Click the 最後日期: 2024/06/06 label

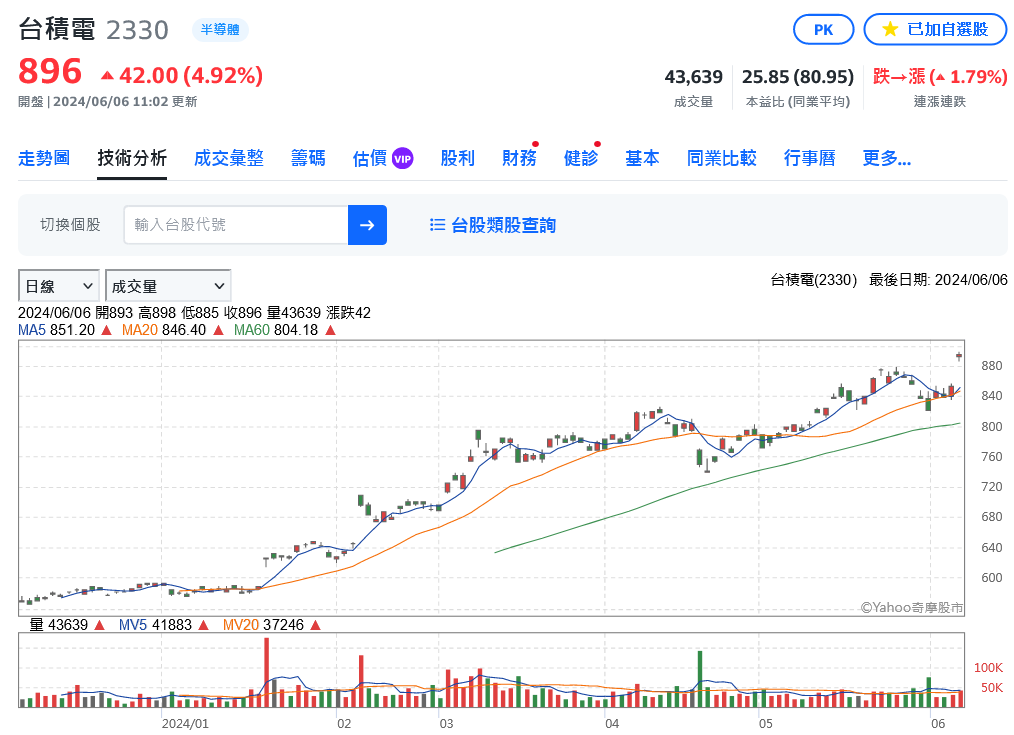938,280
